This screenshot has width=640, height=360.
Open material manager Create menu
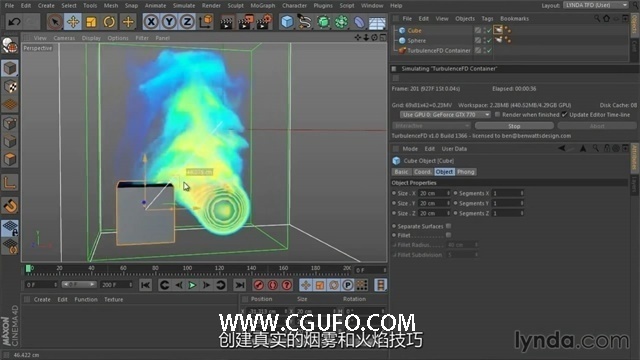coord(42,300)
